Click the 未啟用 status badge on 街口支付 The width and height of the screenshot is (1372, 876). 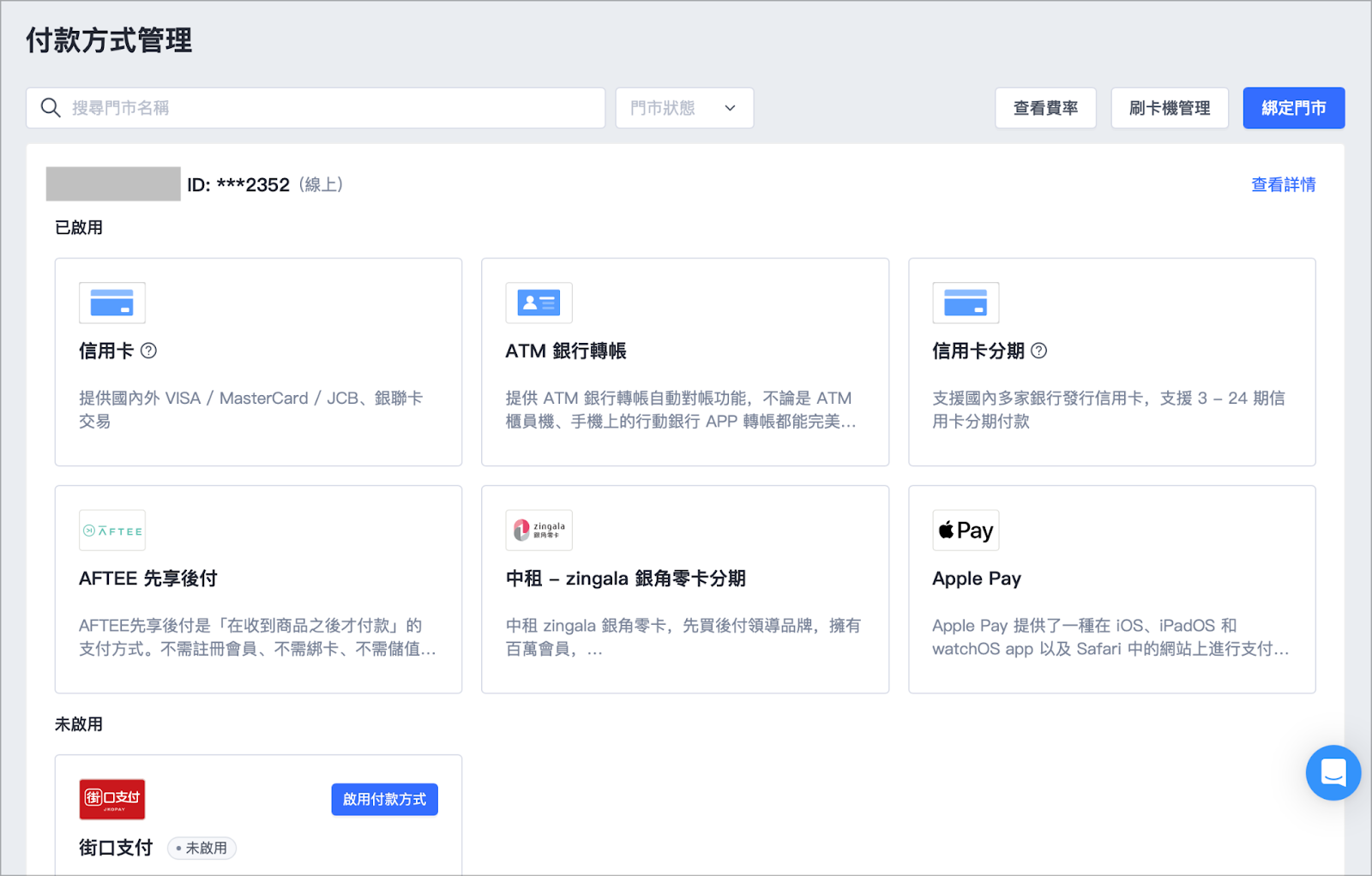point(202,848)
